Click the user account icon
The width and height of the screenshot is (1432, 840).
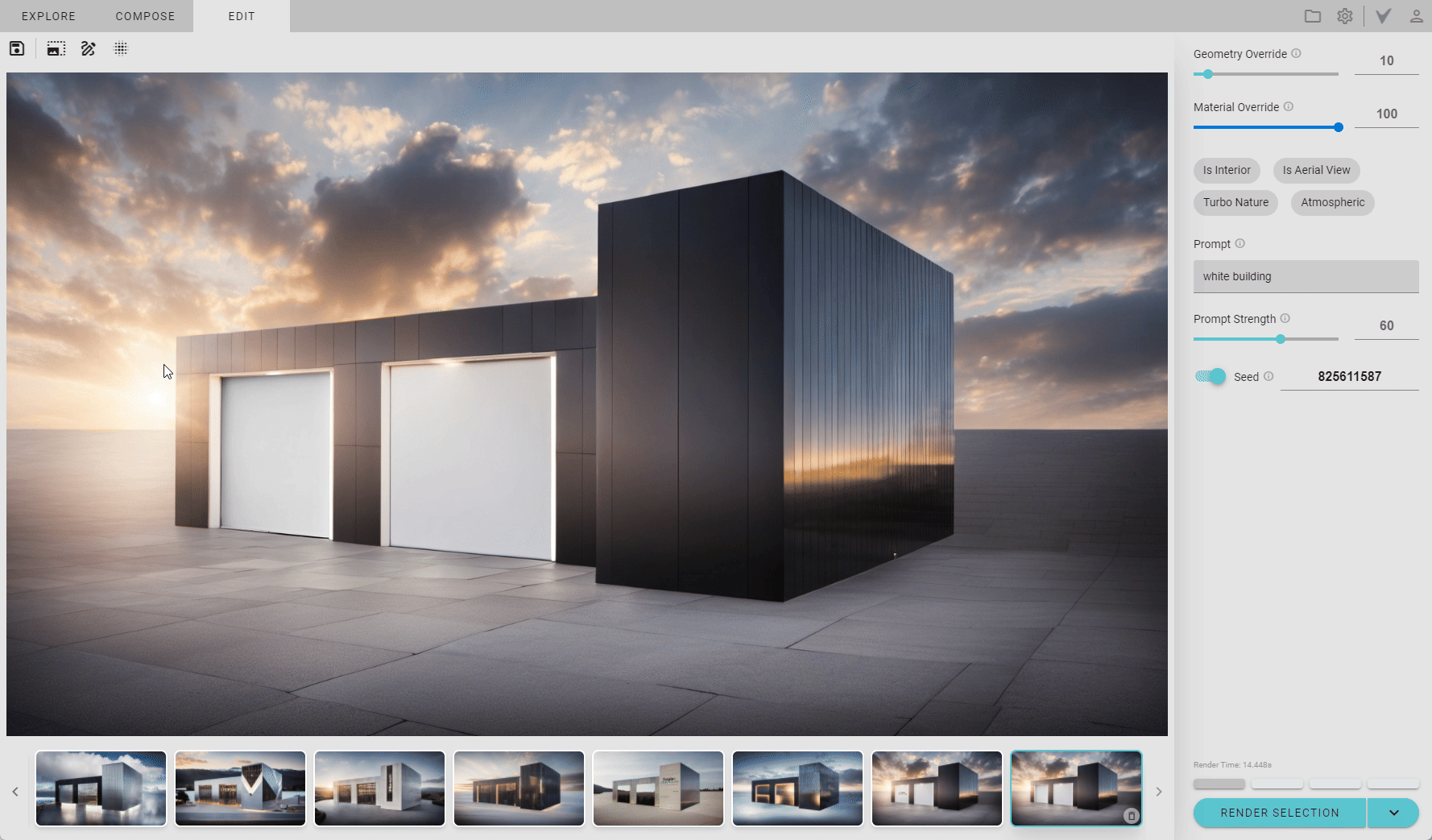(1416, 16)
